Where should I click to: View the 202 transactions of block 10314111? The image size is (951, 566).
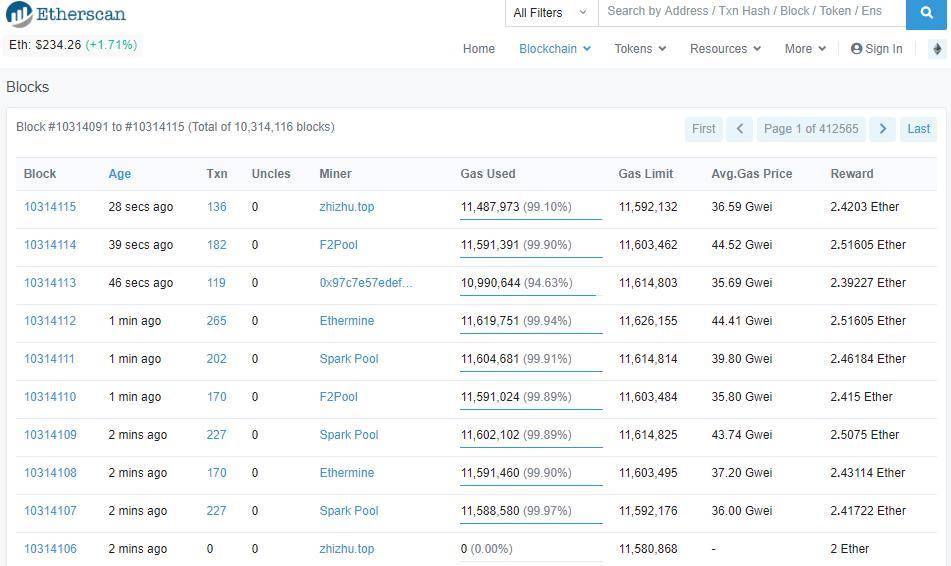point(217,359)
